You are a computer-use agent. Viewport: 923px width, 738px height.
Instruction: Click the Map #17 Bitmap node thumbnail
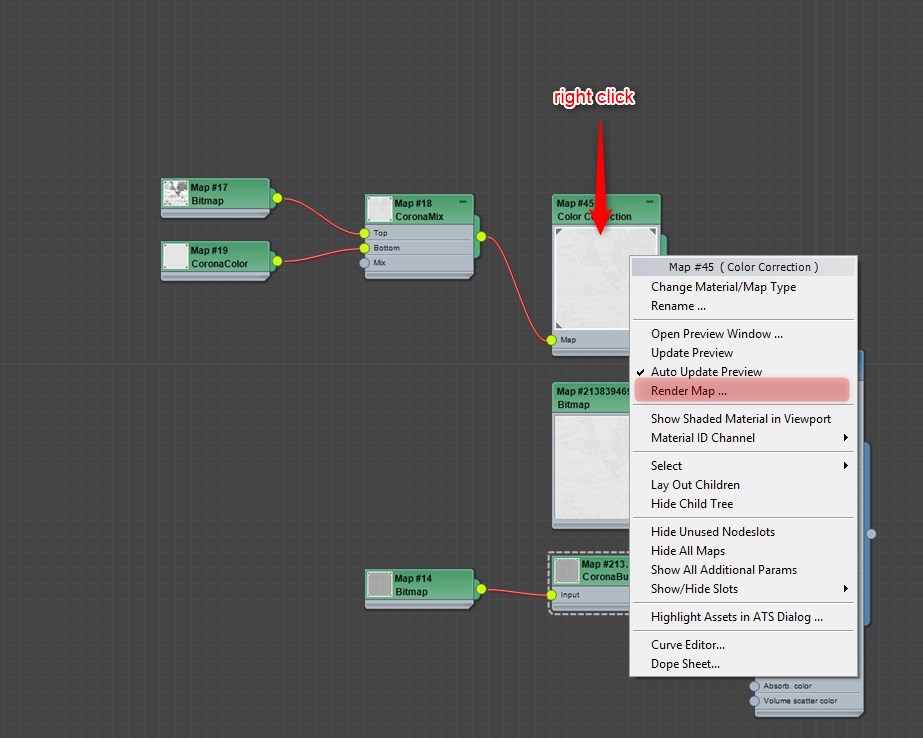[x=176, y=193]
